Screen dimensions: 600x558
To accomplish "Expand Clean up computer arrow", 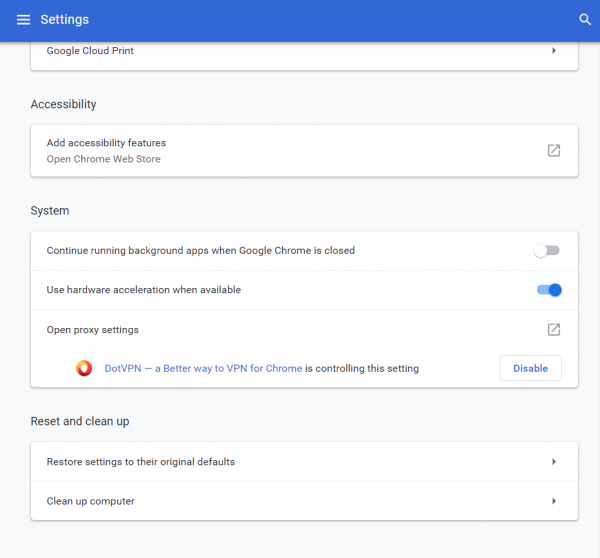I will (553, 501).
